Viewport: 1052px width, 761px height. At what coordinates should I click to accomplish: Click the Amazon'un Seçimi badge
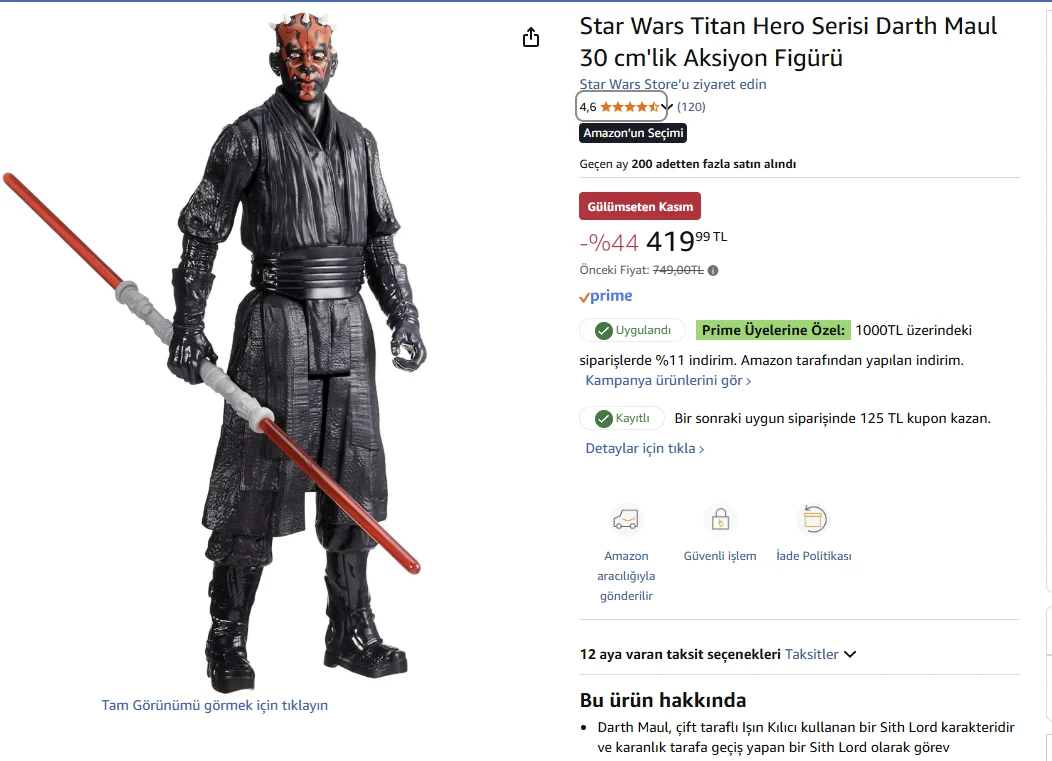click(x=633, y=133)
